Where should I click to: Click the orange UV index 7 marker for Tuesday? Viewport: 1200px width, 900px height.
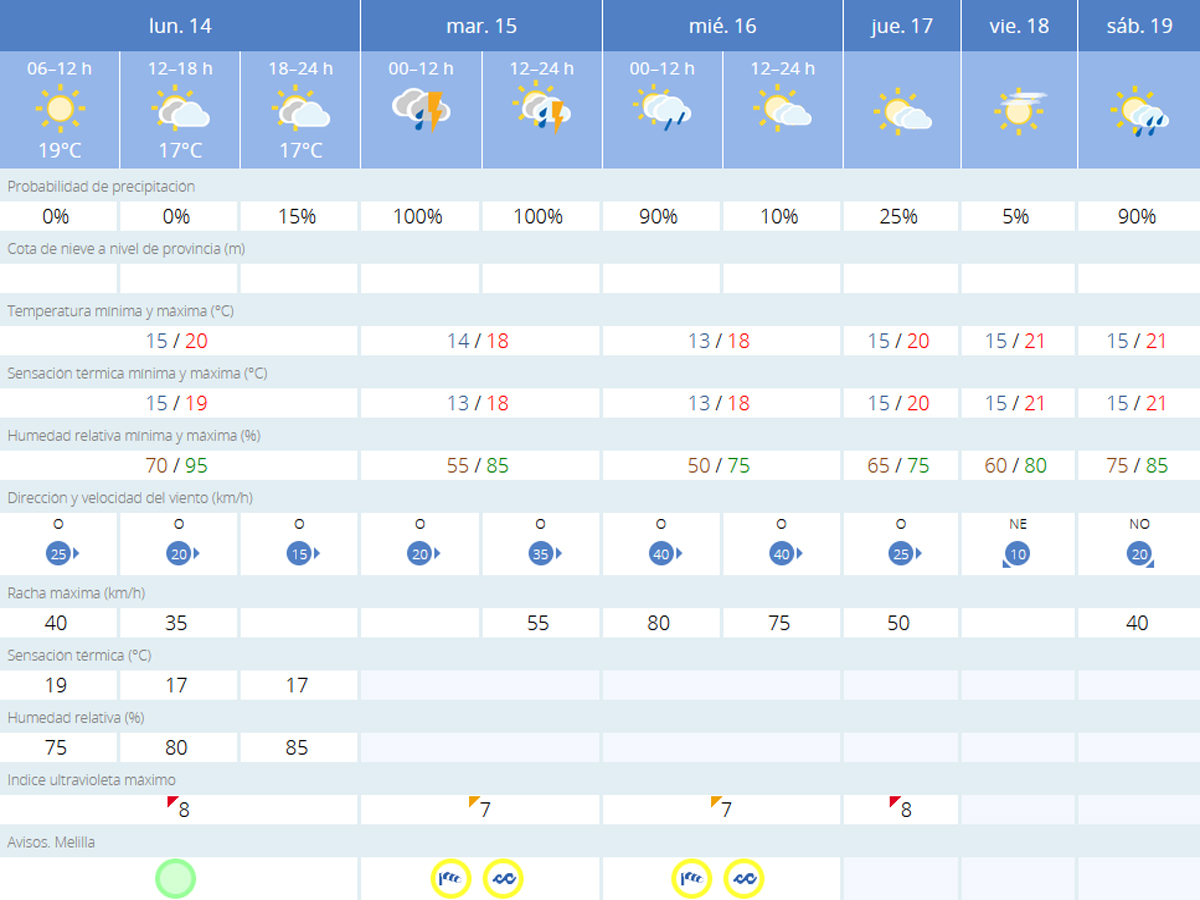474,801
